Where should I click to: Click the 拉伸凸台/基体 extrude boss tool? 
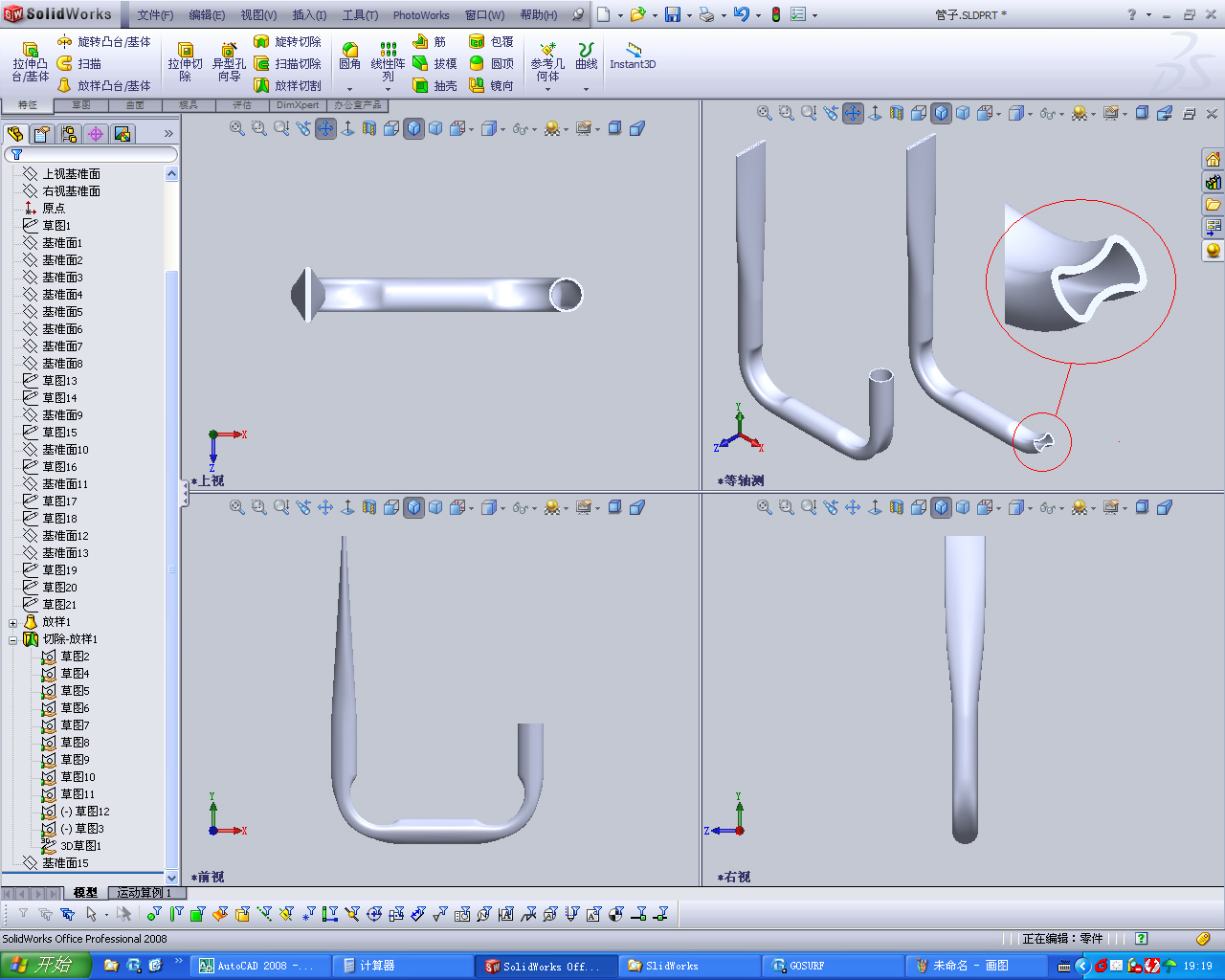(30, 62)
